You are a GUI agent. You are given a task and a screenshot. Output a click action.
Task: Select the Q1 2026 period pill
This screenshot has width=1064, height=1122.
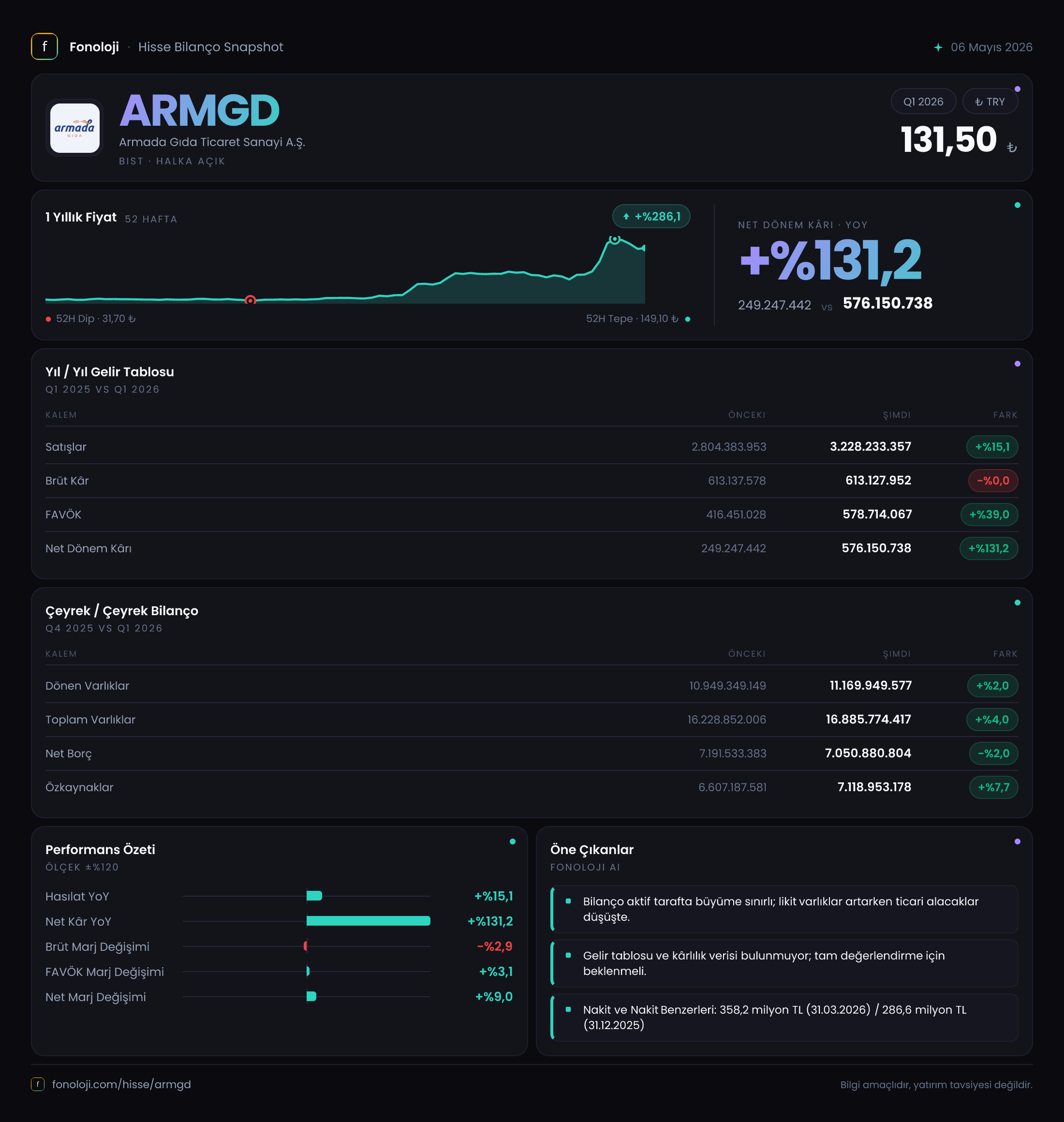click(x=923, y=102)
